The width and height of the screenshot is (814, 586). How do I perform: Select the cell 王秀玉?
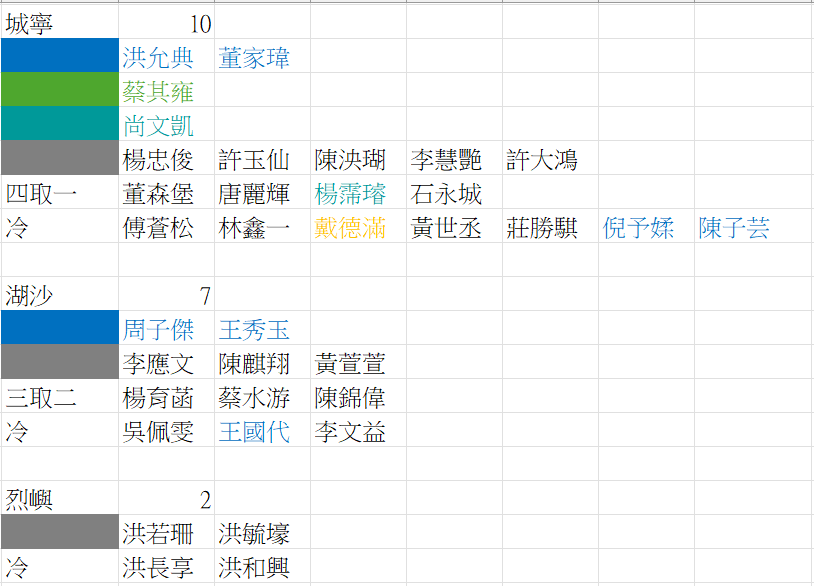[263, 328]
